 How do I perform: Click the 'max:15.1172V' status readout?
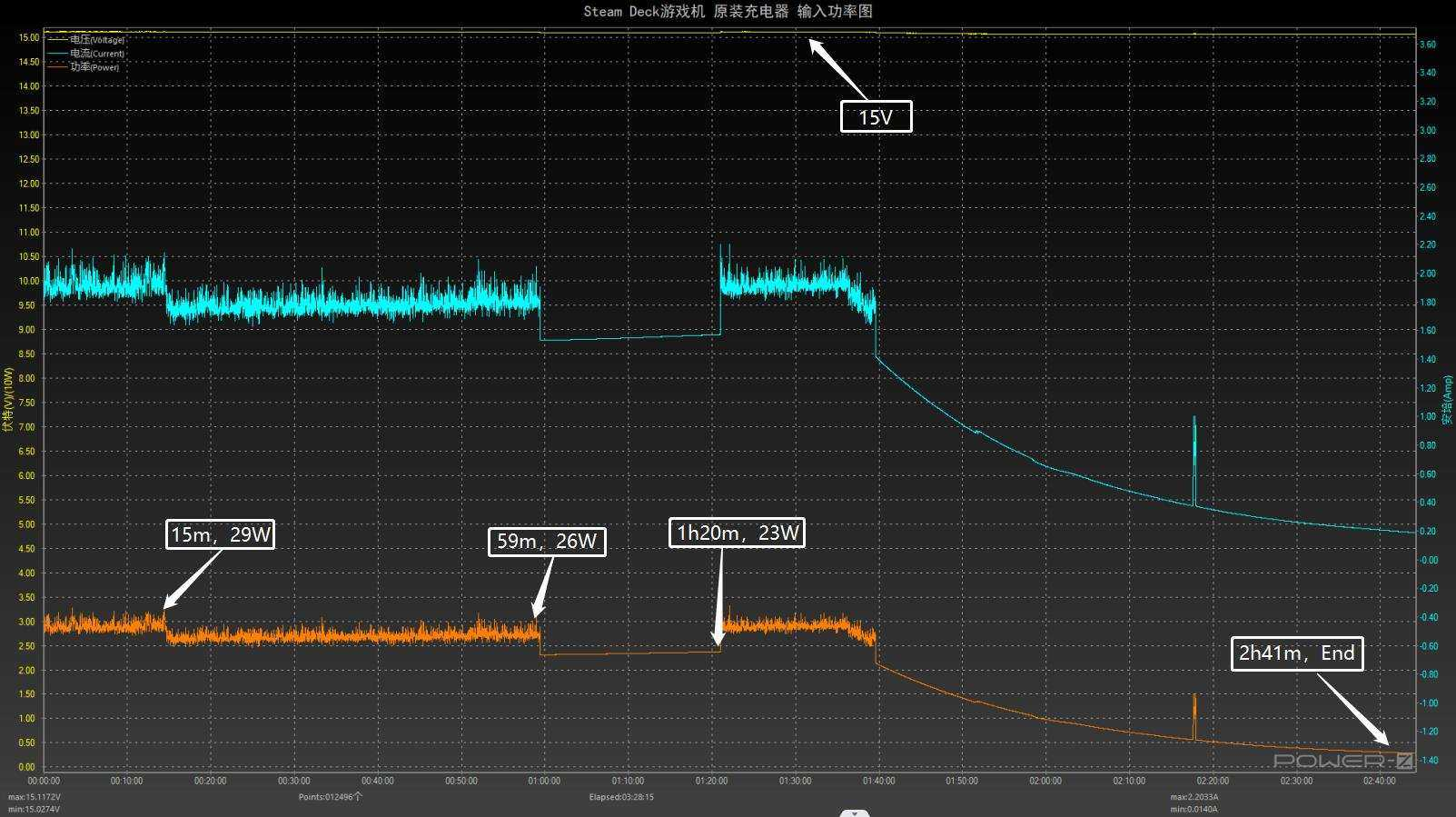click(x=35, y=797)
